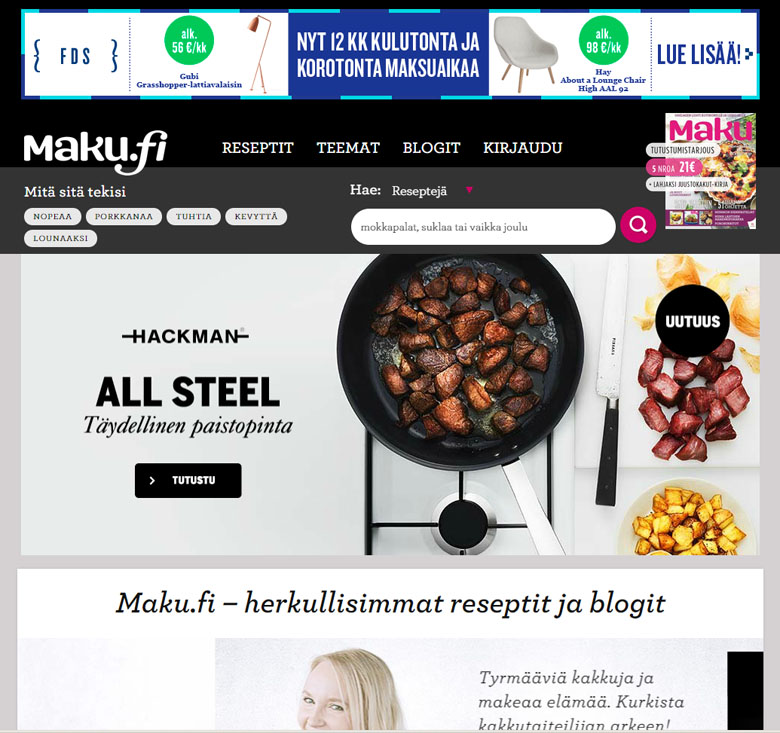Select the PORKKANAA tag
The height and width of the screenshot is (733, 780).
click(124, 216)
